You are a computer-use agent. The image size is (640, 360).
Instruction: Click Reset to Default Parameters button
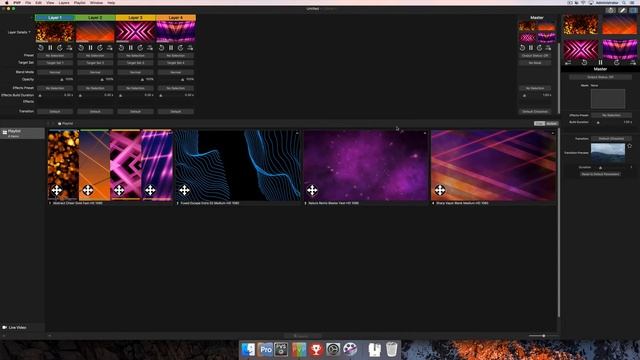tap(600, 174)
